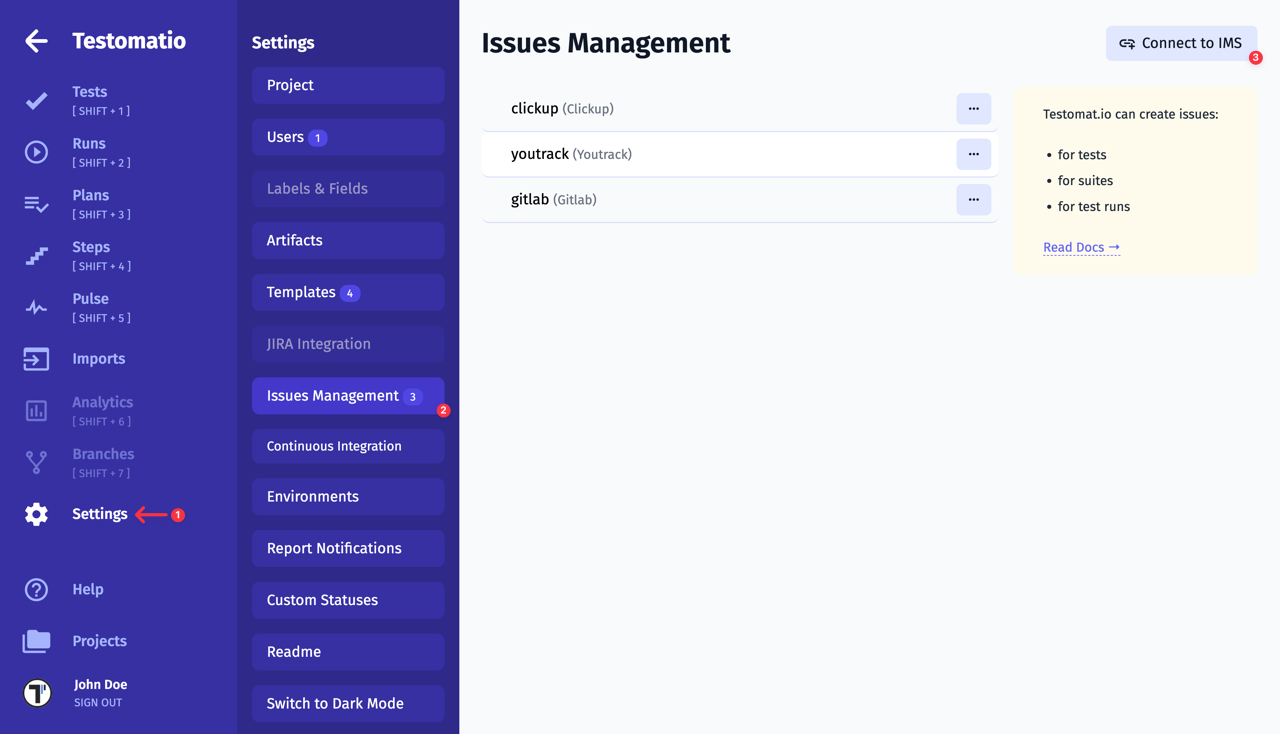Click the Steps staircase icon

pos(36,256)
